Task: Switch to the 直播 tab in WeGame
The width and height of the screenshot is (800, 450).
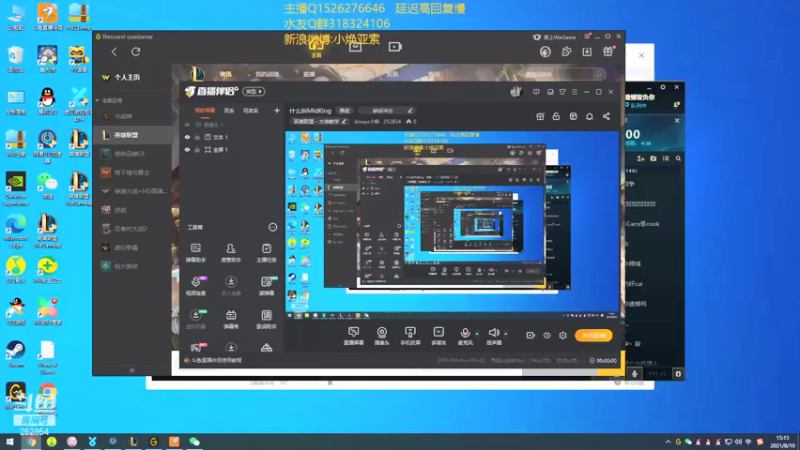Action: 309,74
